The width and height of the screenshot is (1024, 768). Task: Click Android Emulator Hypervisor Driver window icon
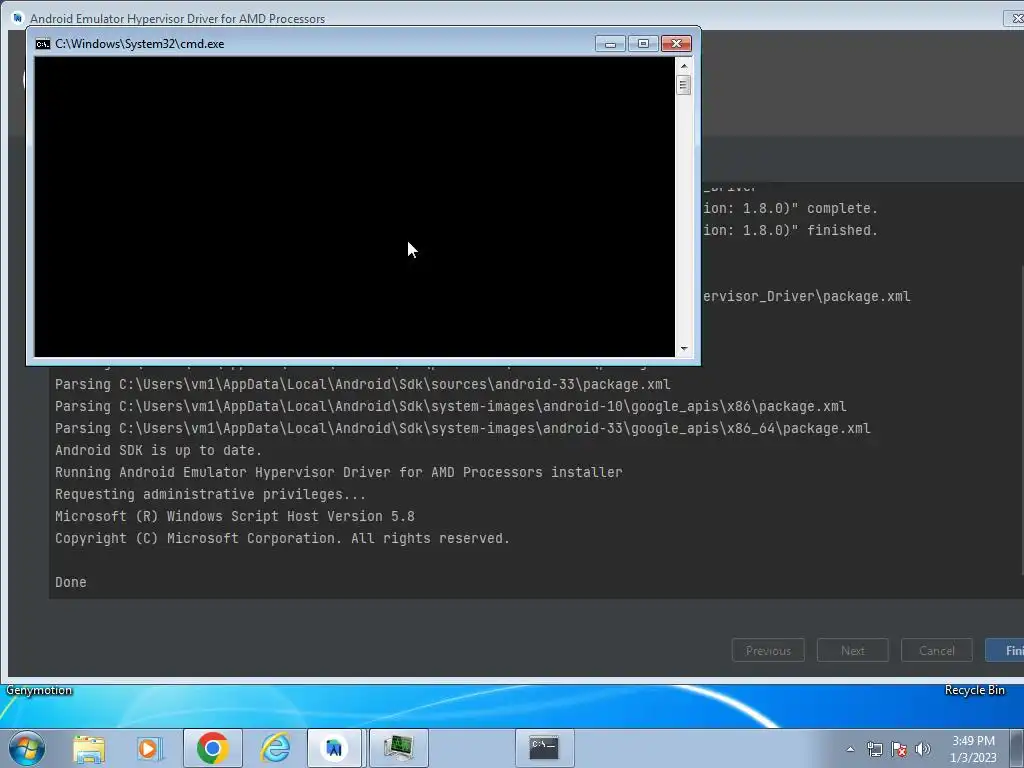pyautogui.click(x=18, y=18)
